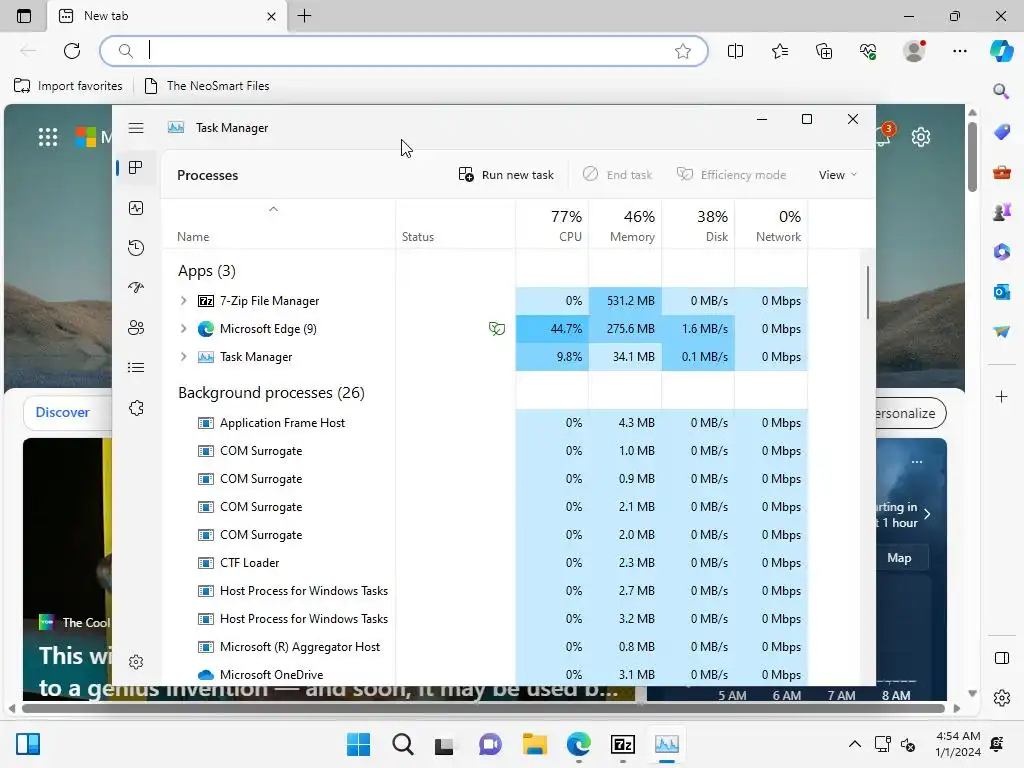Viewport: 1024px width, 768px height.
Task: Open Edge collections icon
Action: pos(824,51)
